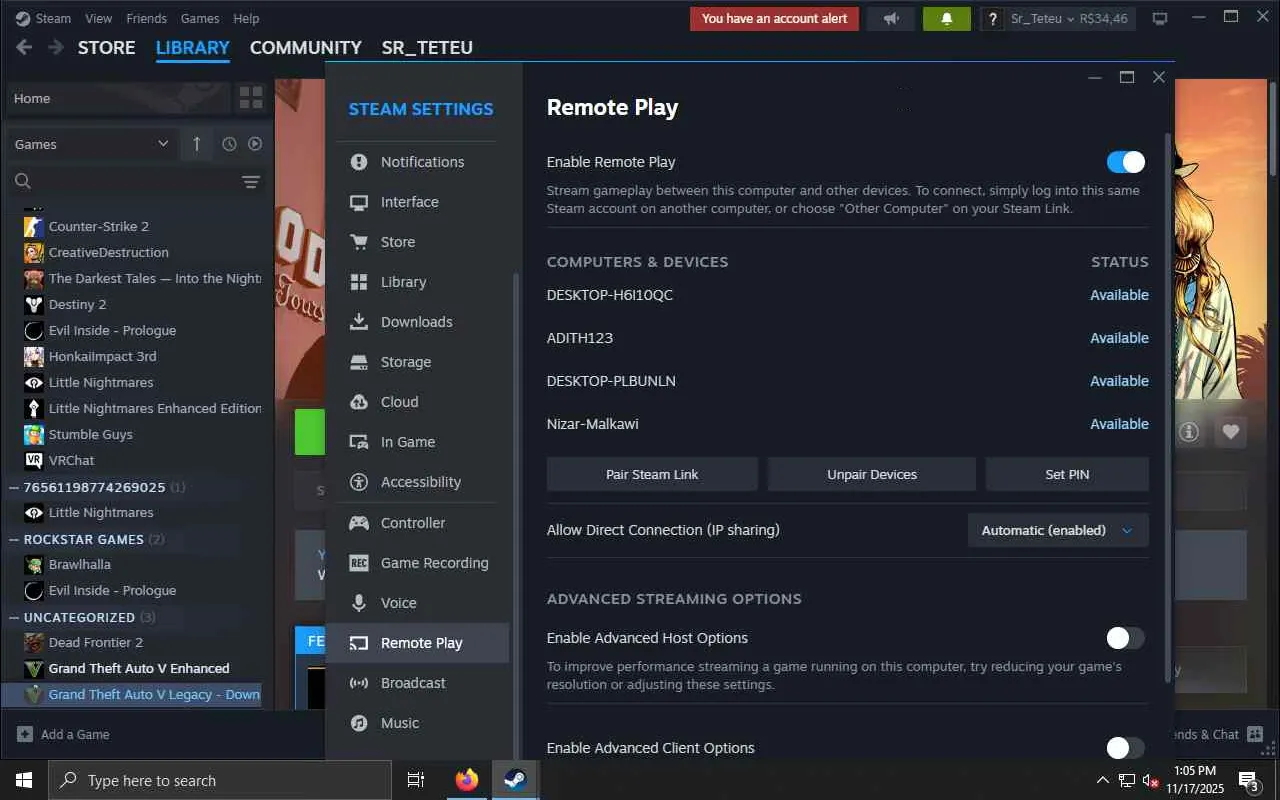Image resolution: width=1280 pixels, height=800 pixels.
Task: Open the Windows notification center
Action: point(1248,780)
